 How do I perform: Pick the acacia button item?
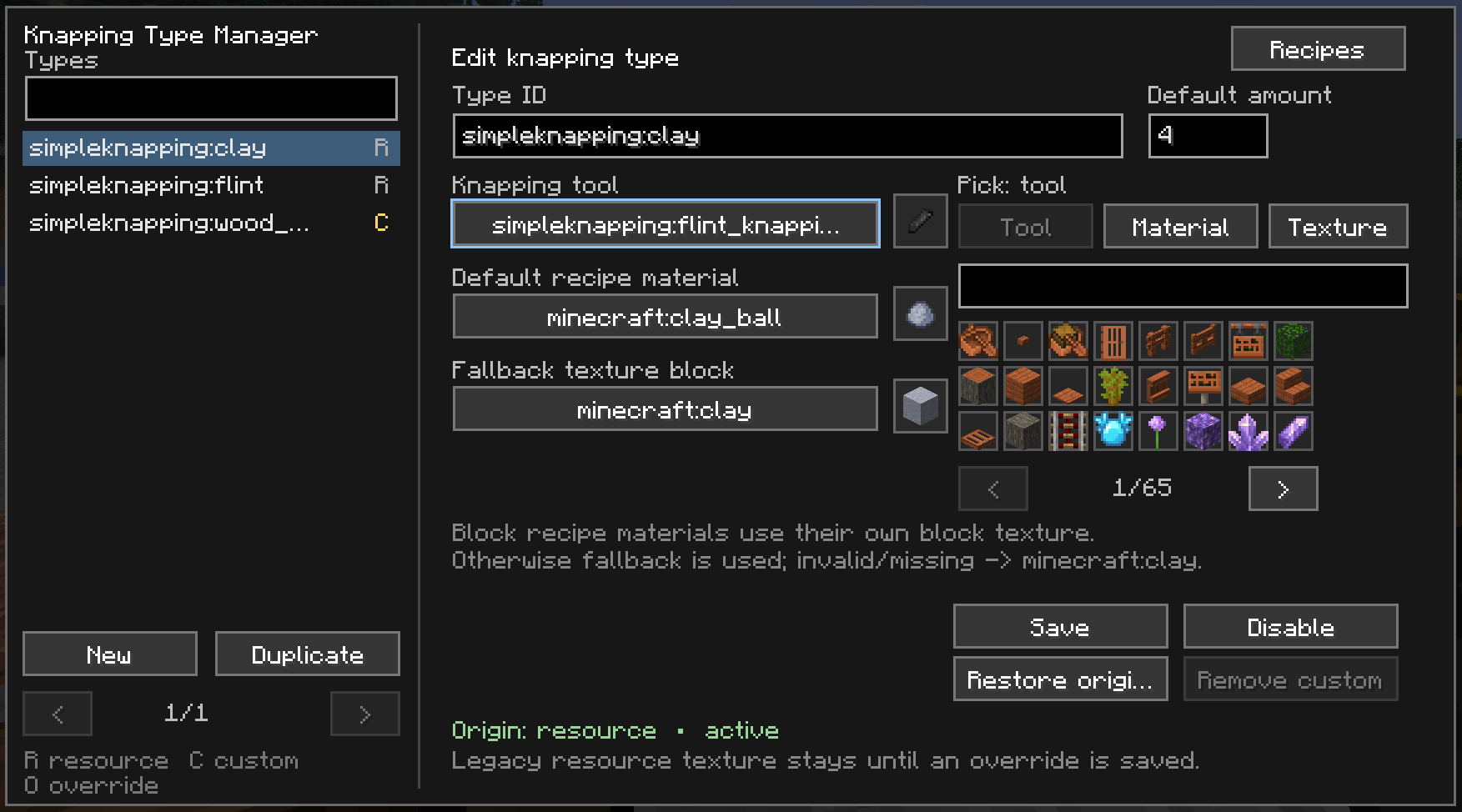coord(1023,341)
